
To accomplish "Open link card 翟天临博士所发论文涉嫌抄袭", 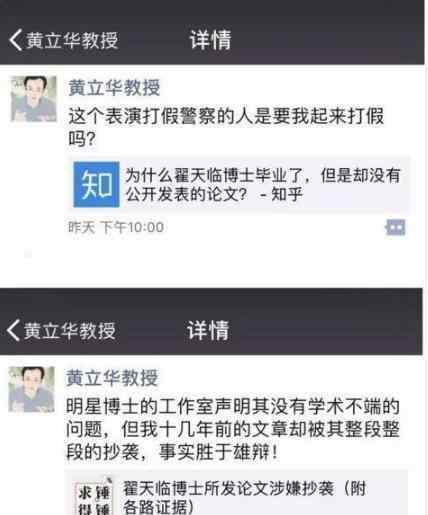I will [x=237, y=494].
